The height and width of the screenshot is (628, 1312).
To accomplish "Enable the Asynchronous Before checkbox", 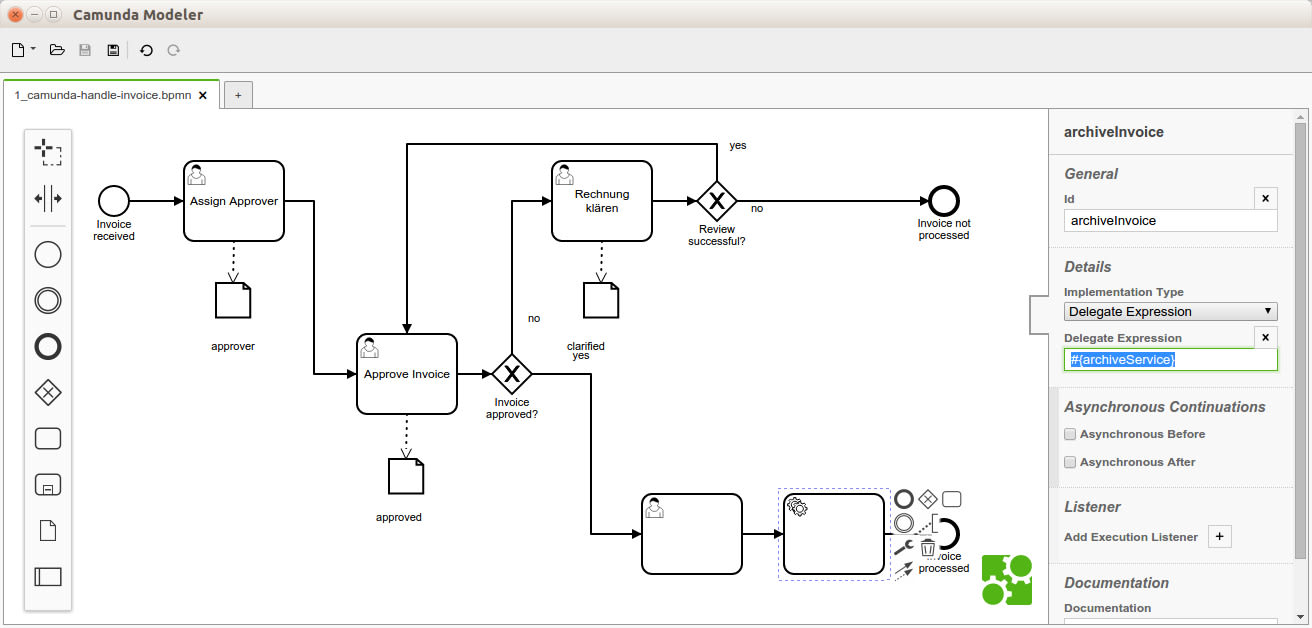I will [1069, 434].
